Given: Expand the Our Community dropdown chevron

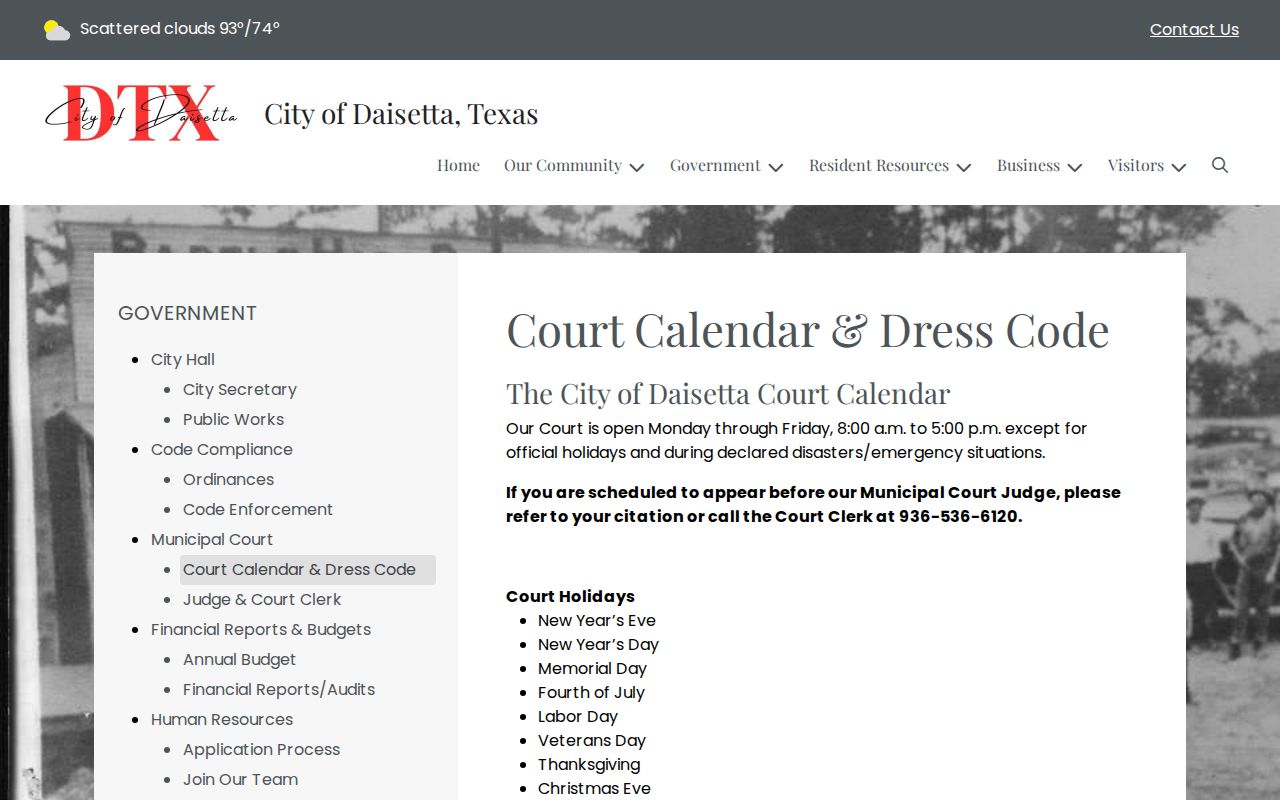Looking at the screenshot, I should (637, 167).
